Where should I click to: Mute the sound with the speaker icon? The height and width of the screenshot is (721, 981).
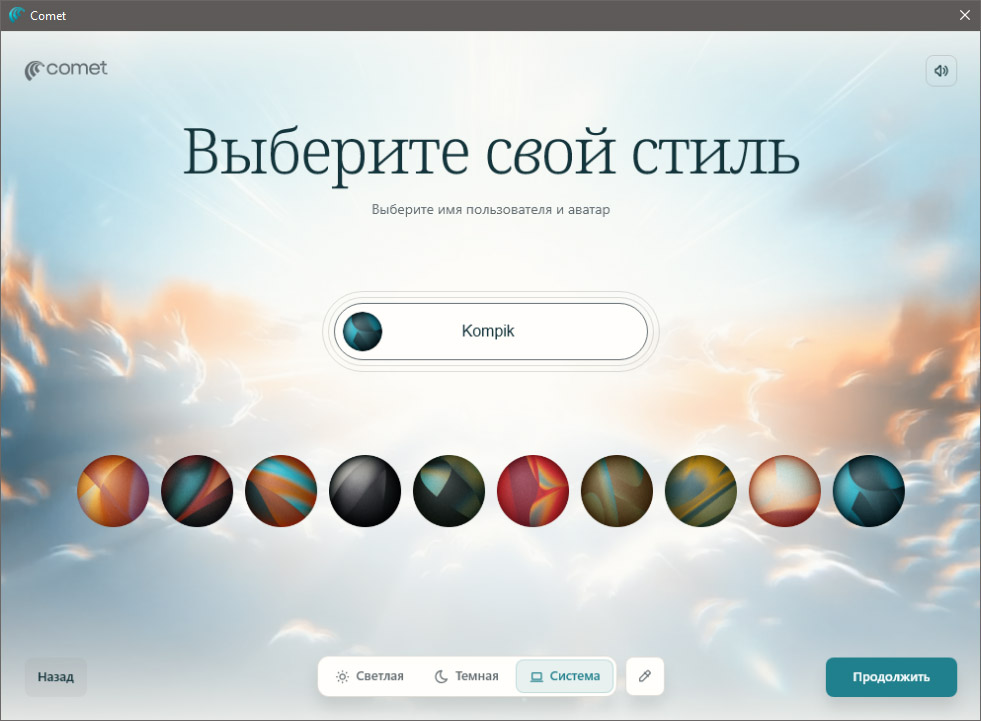tap(941, 71)
